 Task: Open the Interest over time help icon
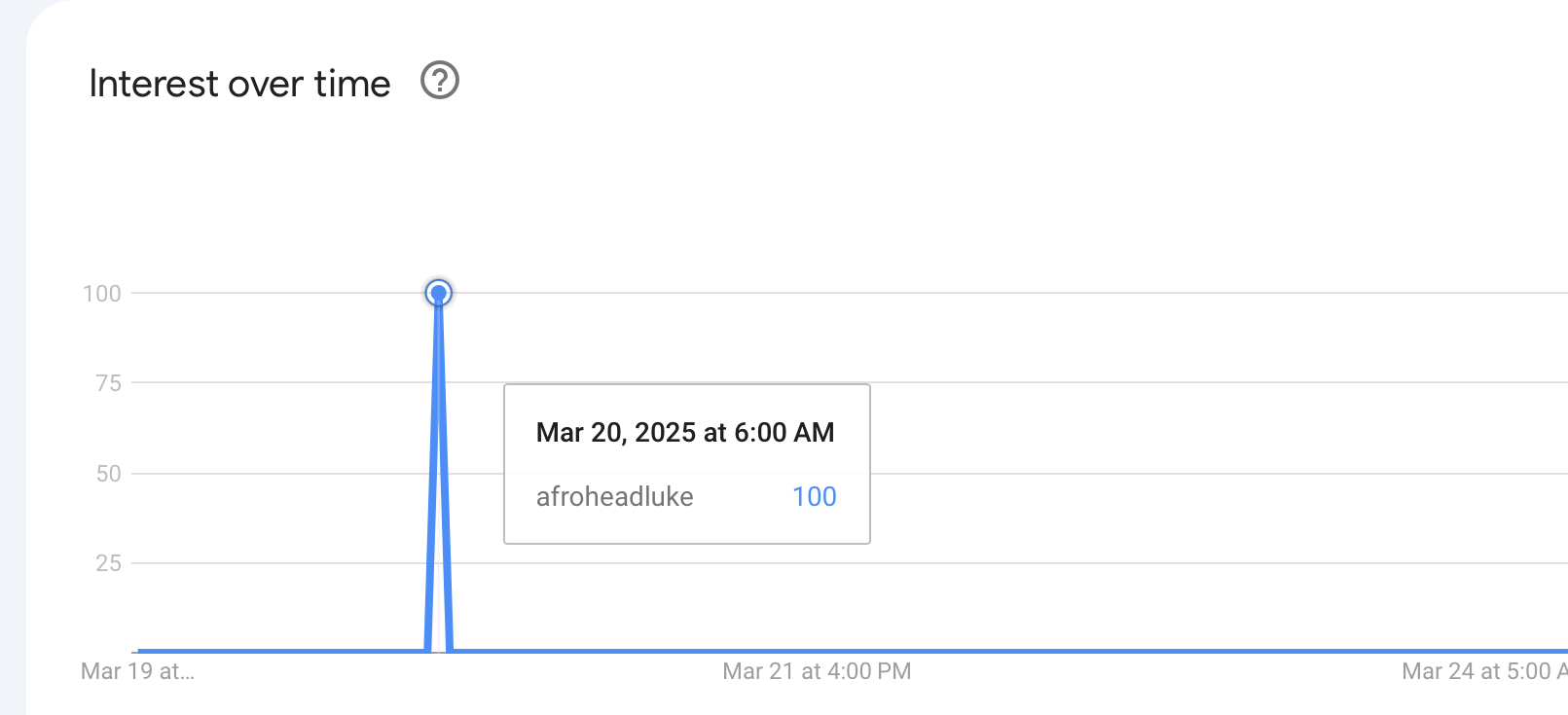click(x=439, y=81)
